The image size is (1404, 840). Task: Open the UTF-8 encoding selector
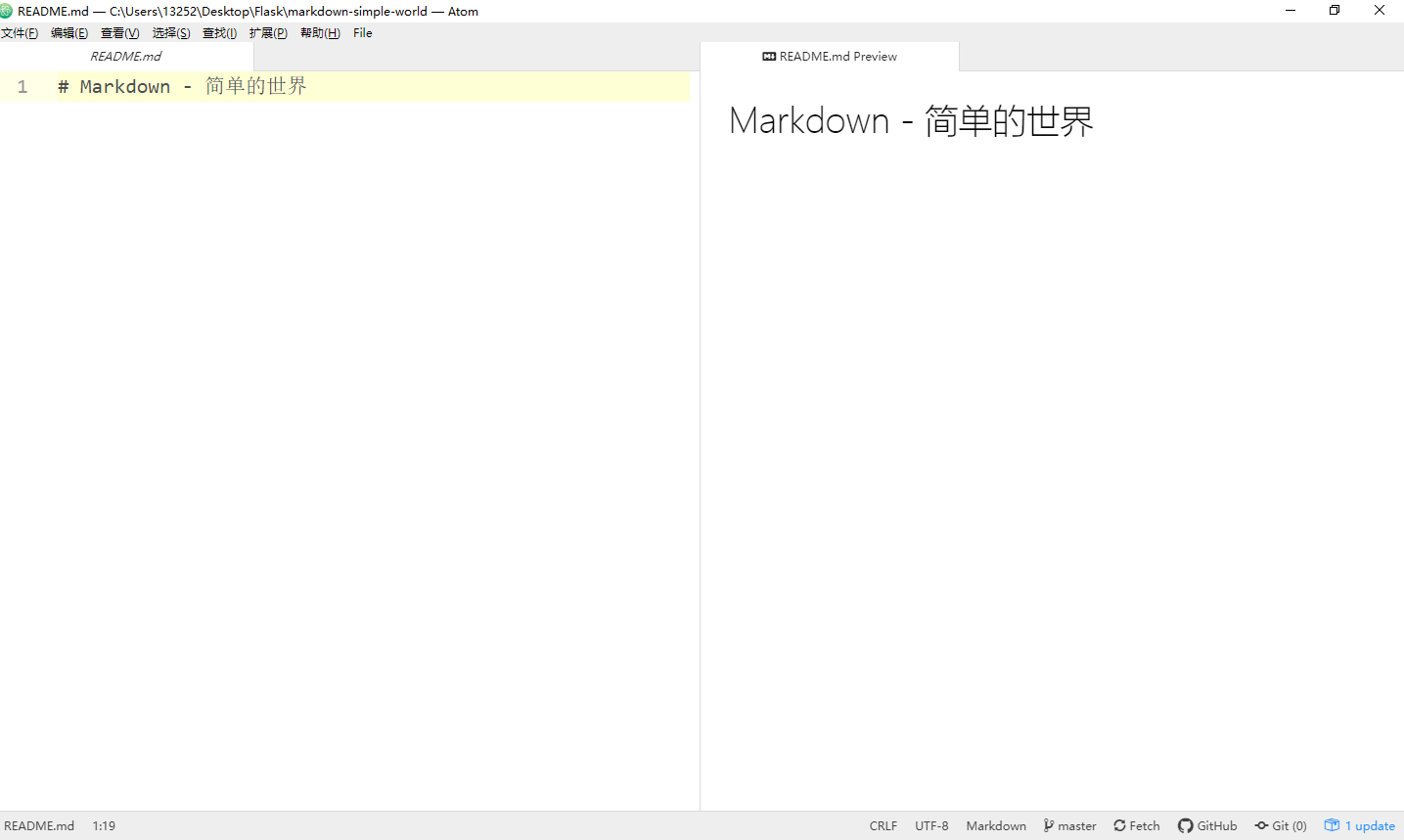(x=931, y=826)
